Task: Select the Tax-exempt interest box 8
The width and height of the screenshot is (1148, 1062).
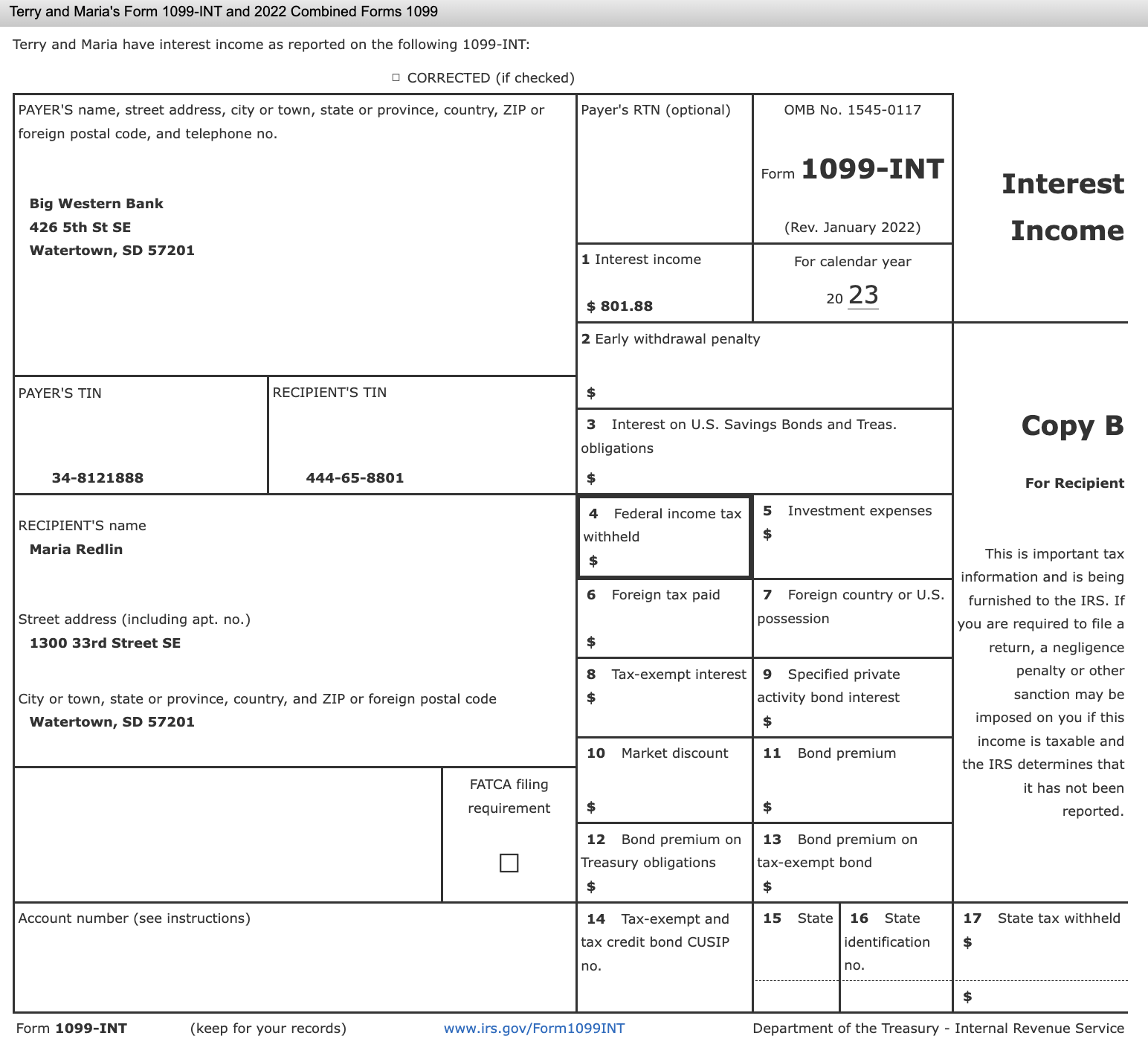Action: coord(664,698)
